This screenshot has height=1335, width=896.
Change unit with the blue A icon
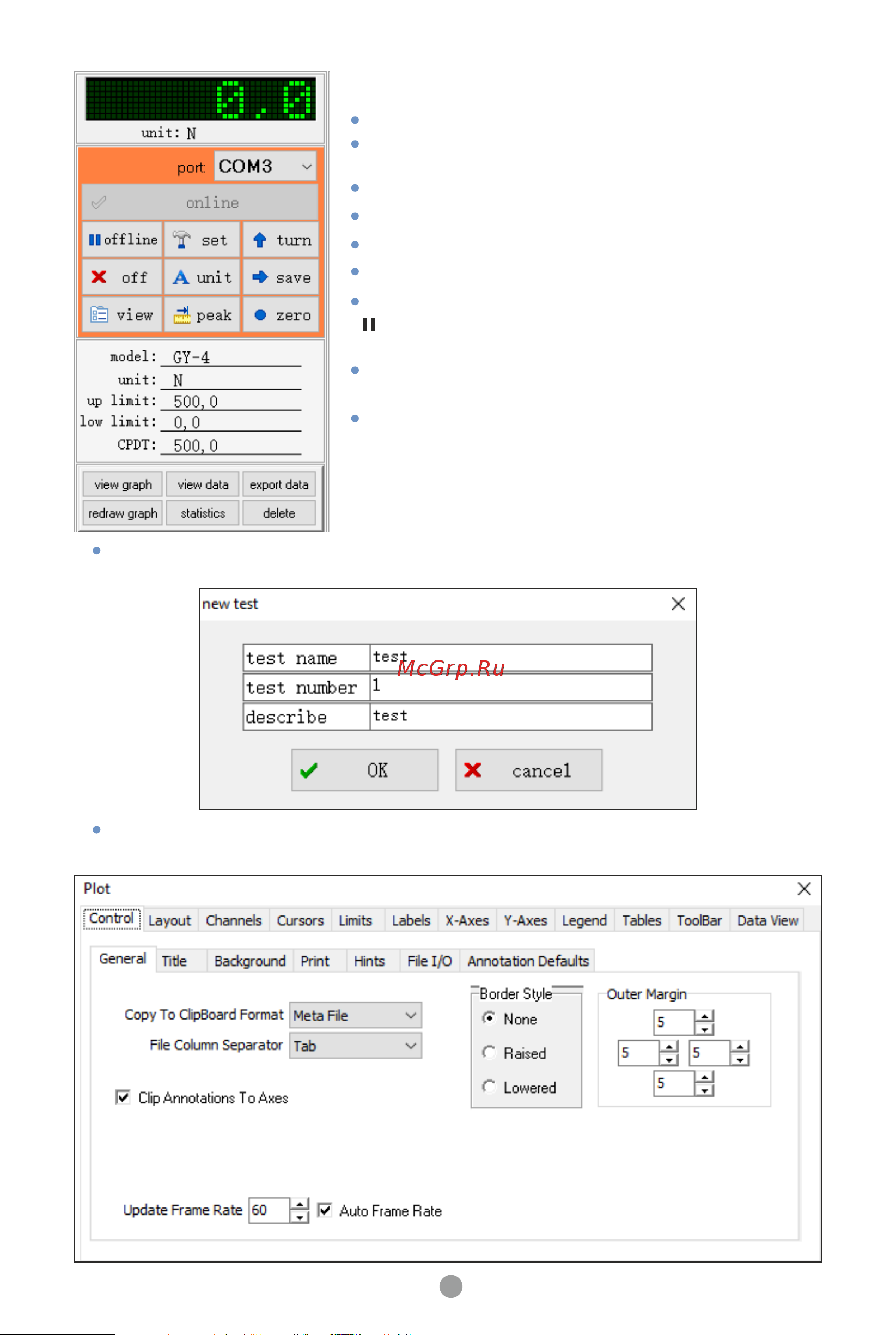pos(202,277)
